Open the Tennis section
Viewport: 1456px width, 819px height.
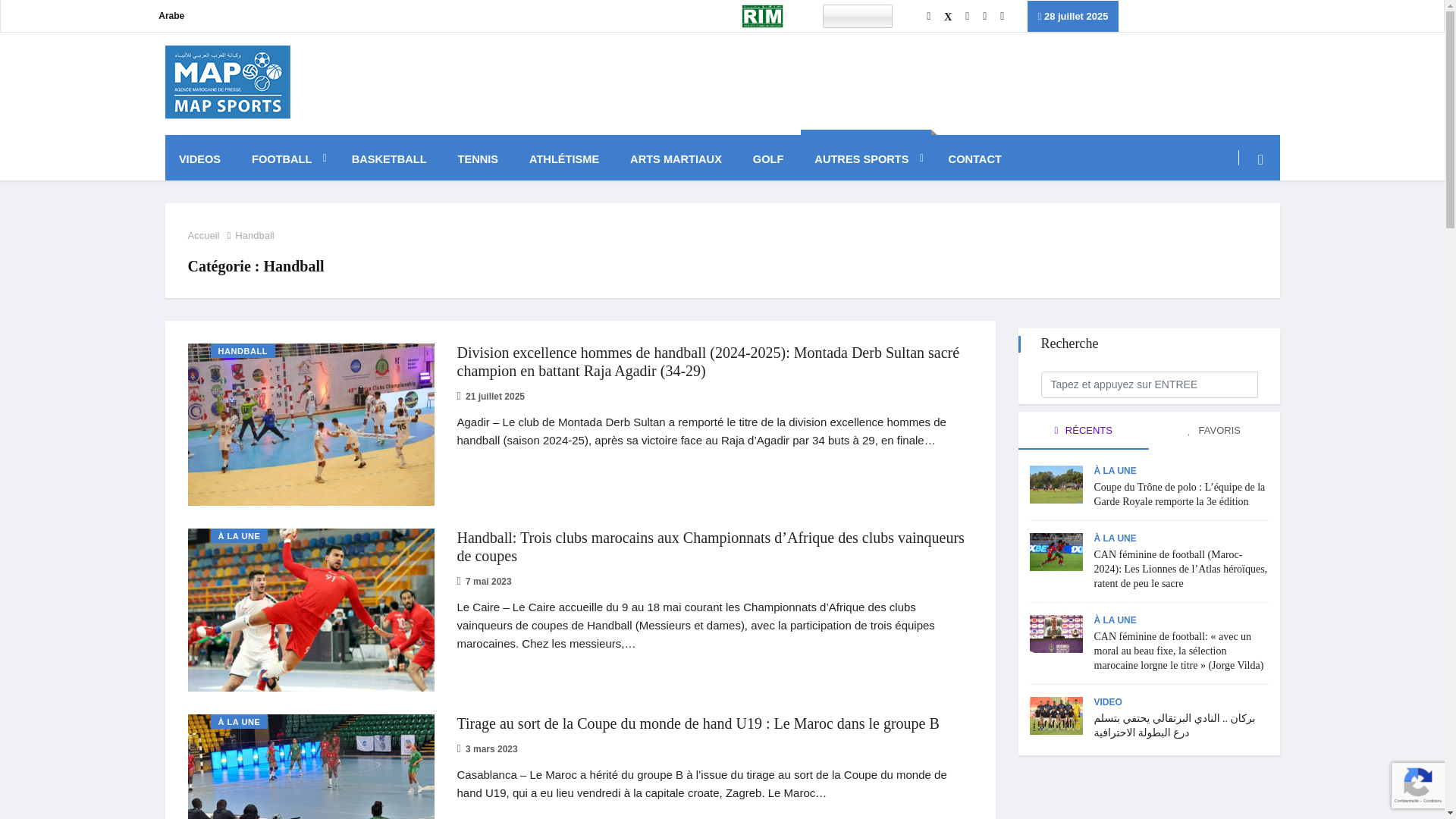[478, 159]
